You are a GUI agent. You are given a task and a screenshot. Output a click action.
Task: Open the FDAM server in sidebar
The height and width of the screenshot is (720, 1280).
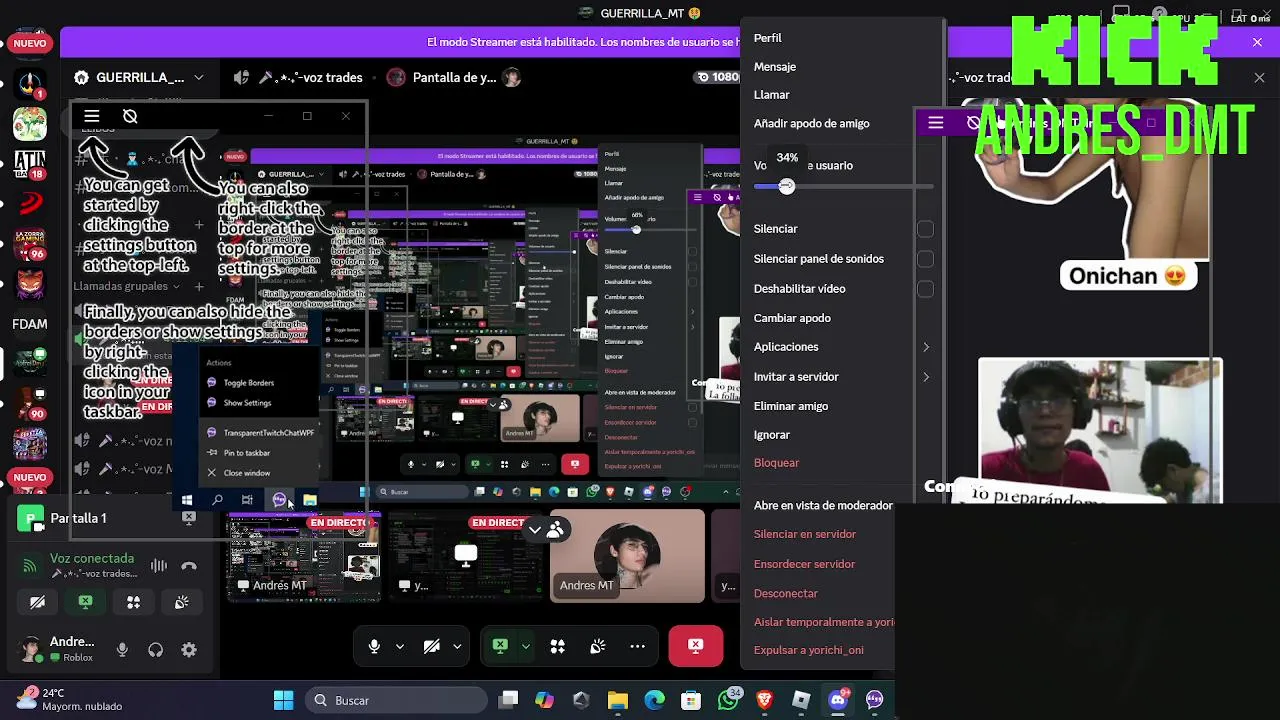30,324
